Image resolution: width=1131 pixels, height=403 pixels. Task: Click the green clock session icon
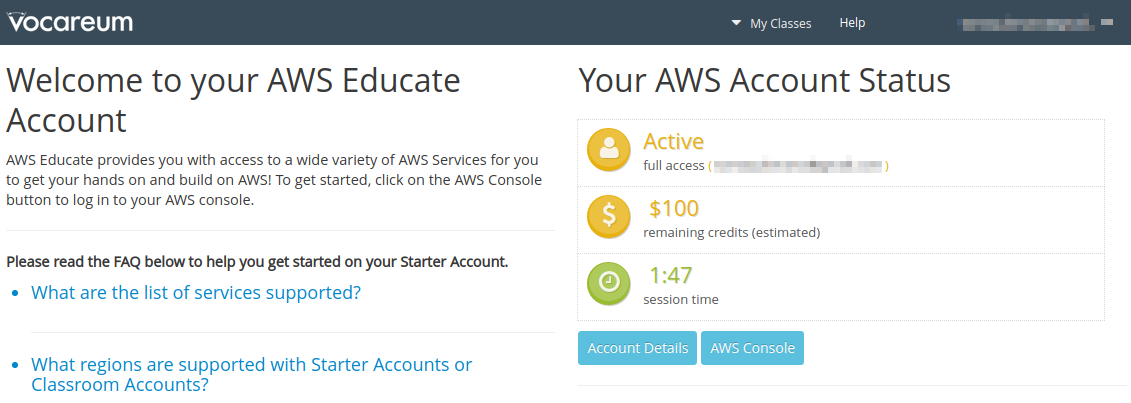click(608, 284)
